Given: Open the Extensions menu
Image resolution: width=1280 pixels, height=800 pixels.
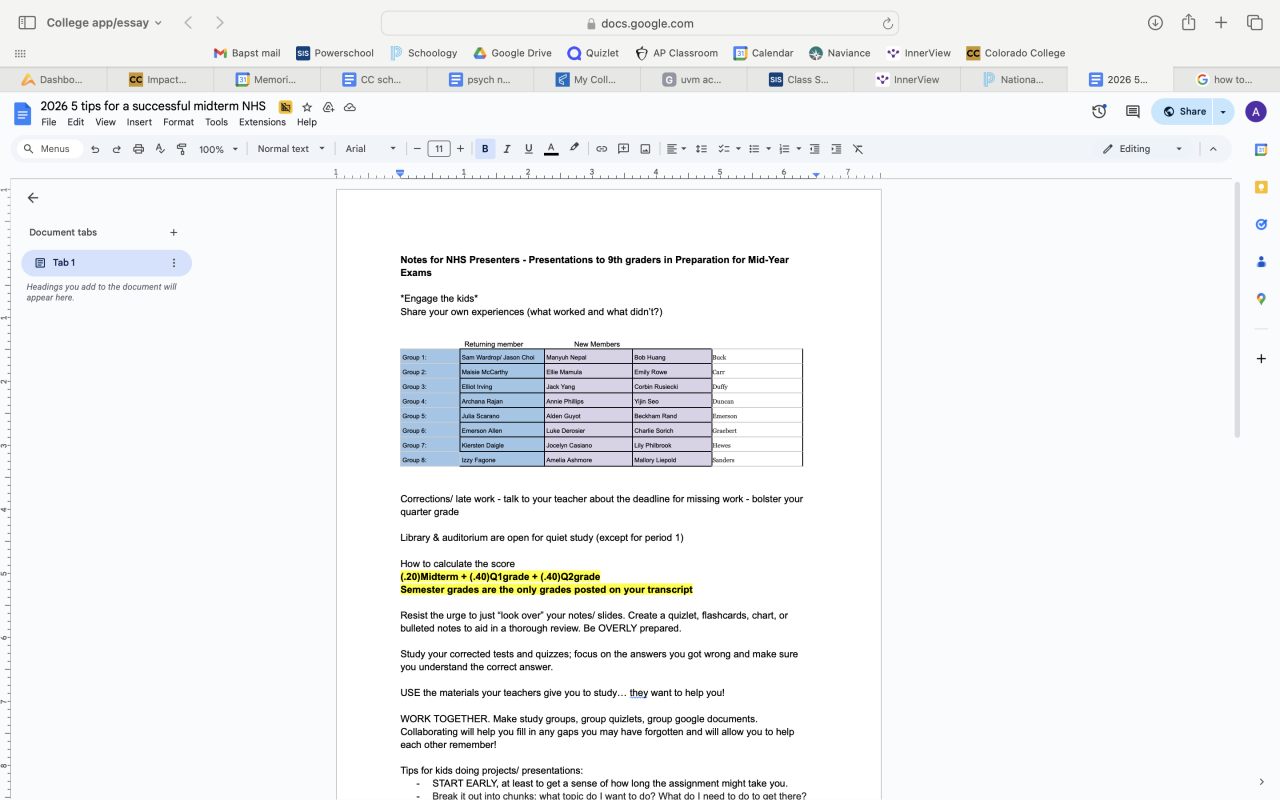Looking at the screenshot, I should pyautogui.click(x=262, y=122).
